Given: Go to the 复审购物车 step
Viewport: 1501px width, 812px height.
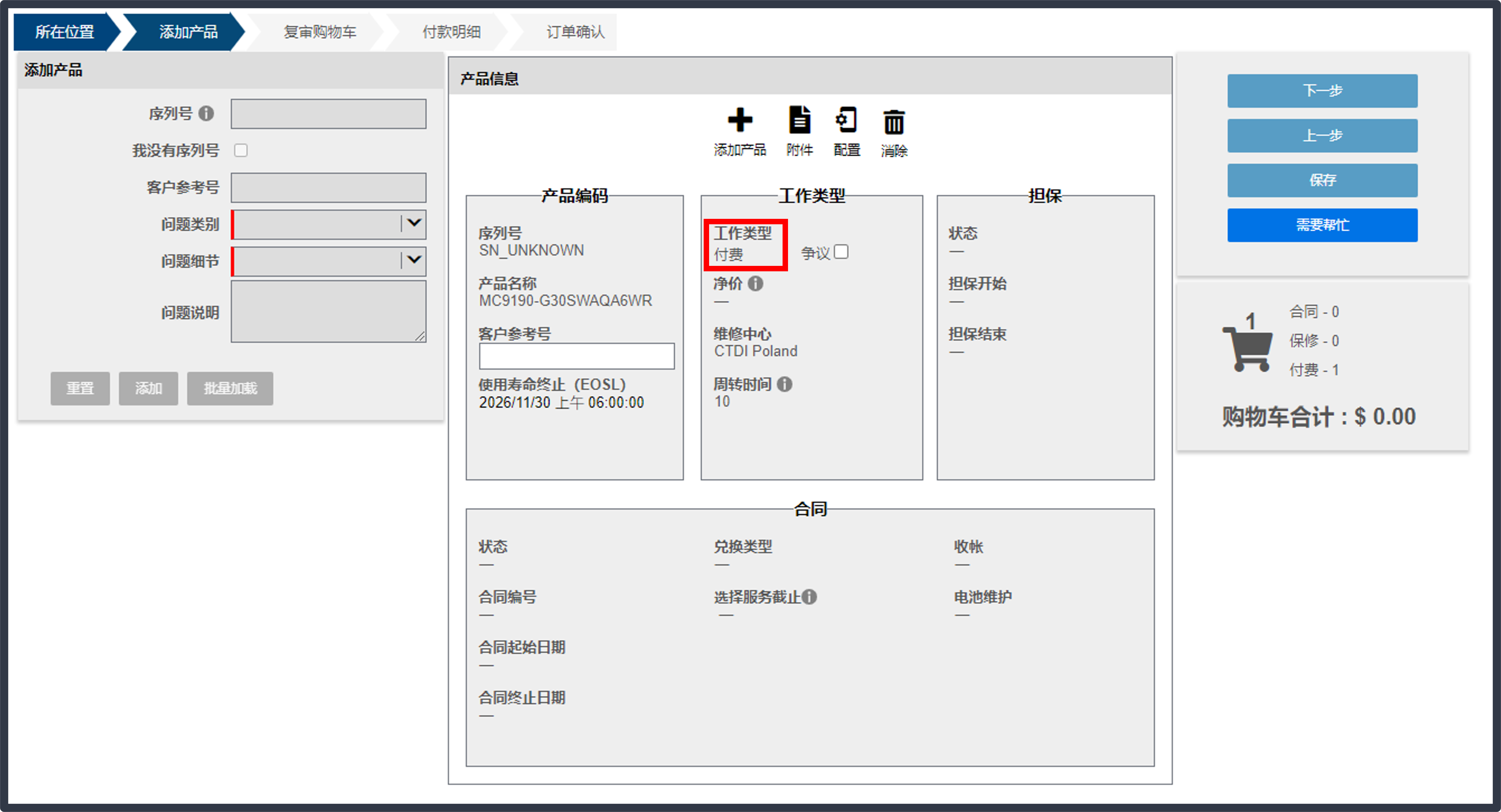Looking at the screenshot, I should click(x=320, y=32).
